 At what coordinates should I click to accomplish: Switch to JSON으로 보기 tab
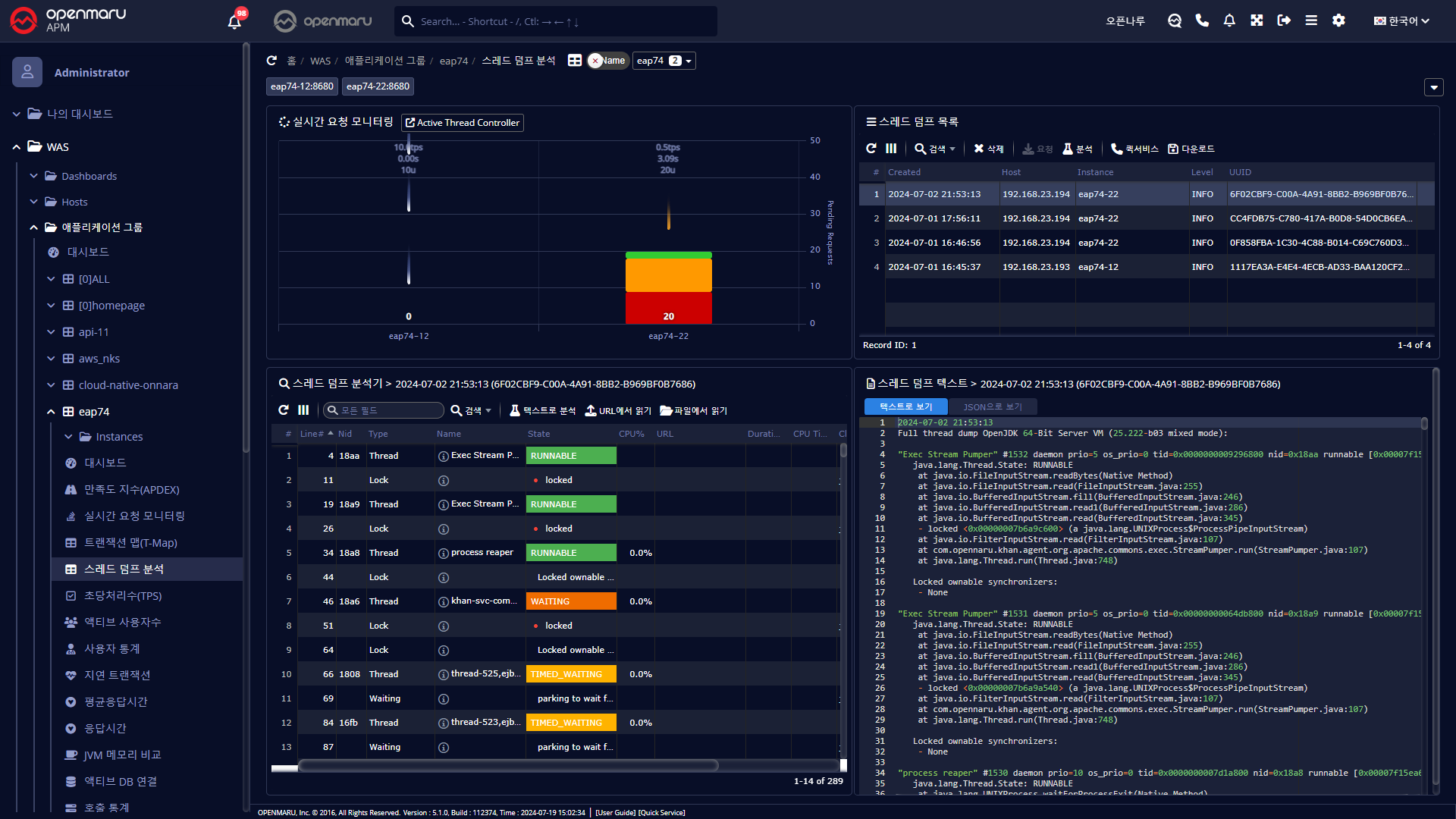pyautogui.click(x=992, y=407)
